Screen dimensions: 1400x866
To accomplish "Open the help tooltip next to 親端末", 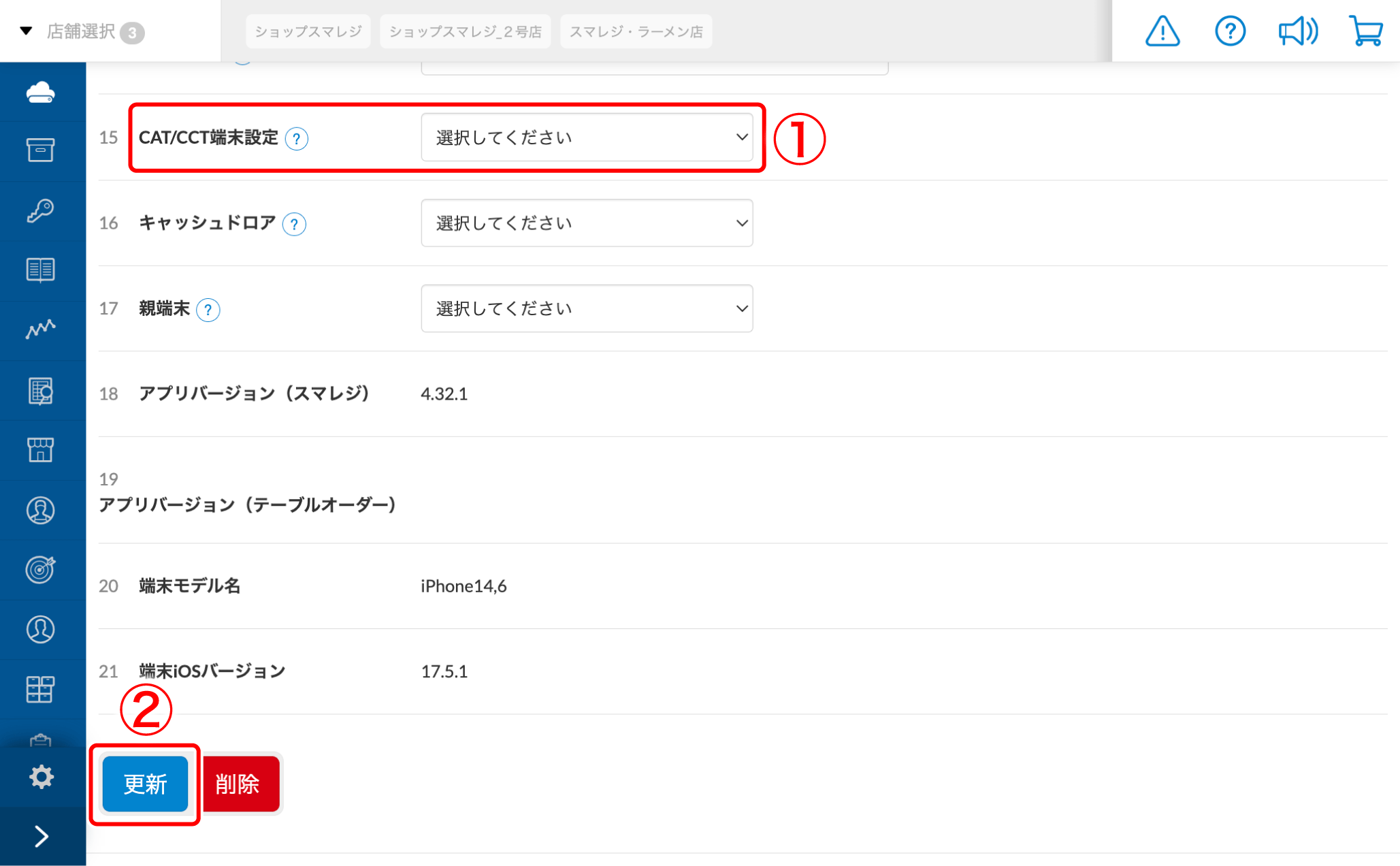I will [x=209, y=310].
